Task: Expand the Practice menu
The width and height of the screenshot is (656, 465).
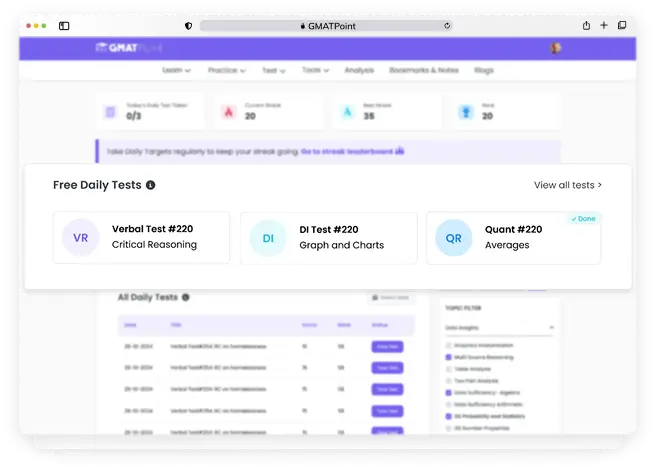Action: pos(226,70)
